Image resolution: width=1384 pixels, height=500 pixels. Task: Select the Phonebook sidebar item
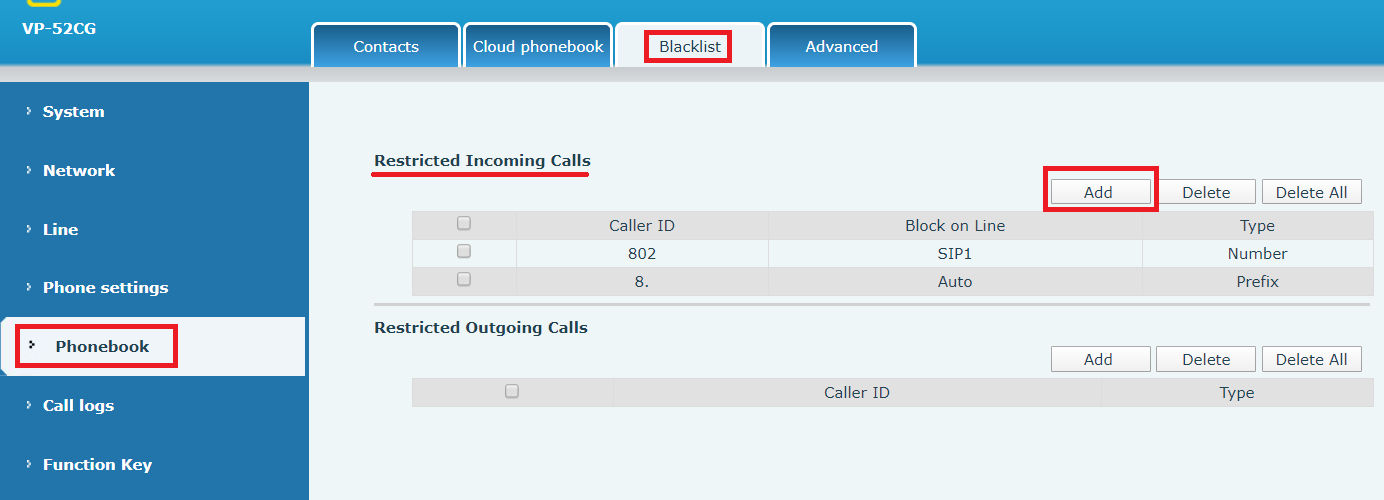tap(102, 346)
